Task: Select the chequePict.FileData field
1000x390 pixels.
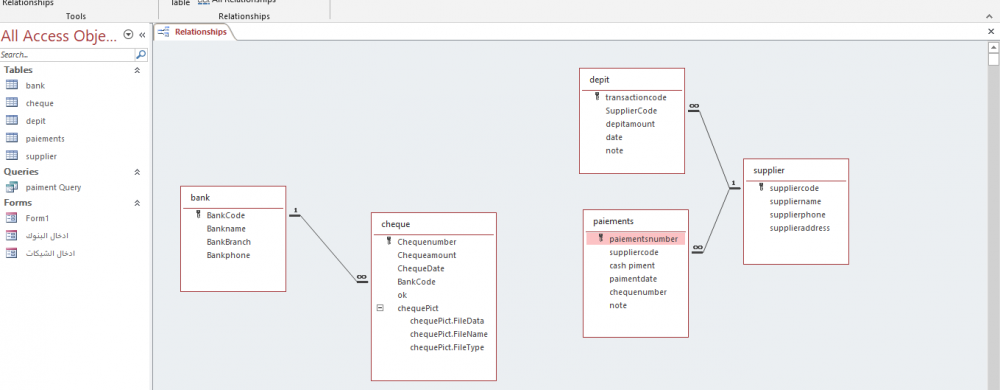Action: [448, 321]
